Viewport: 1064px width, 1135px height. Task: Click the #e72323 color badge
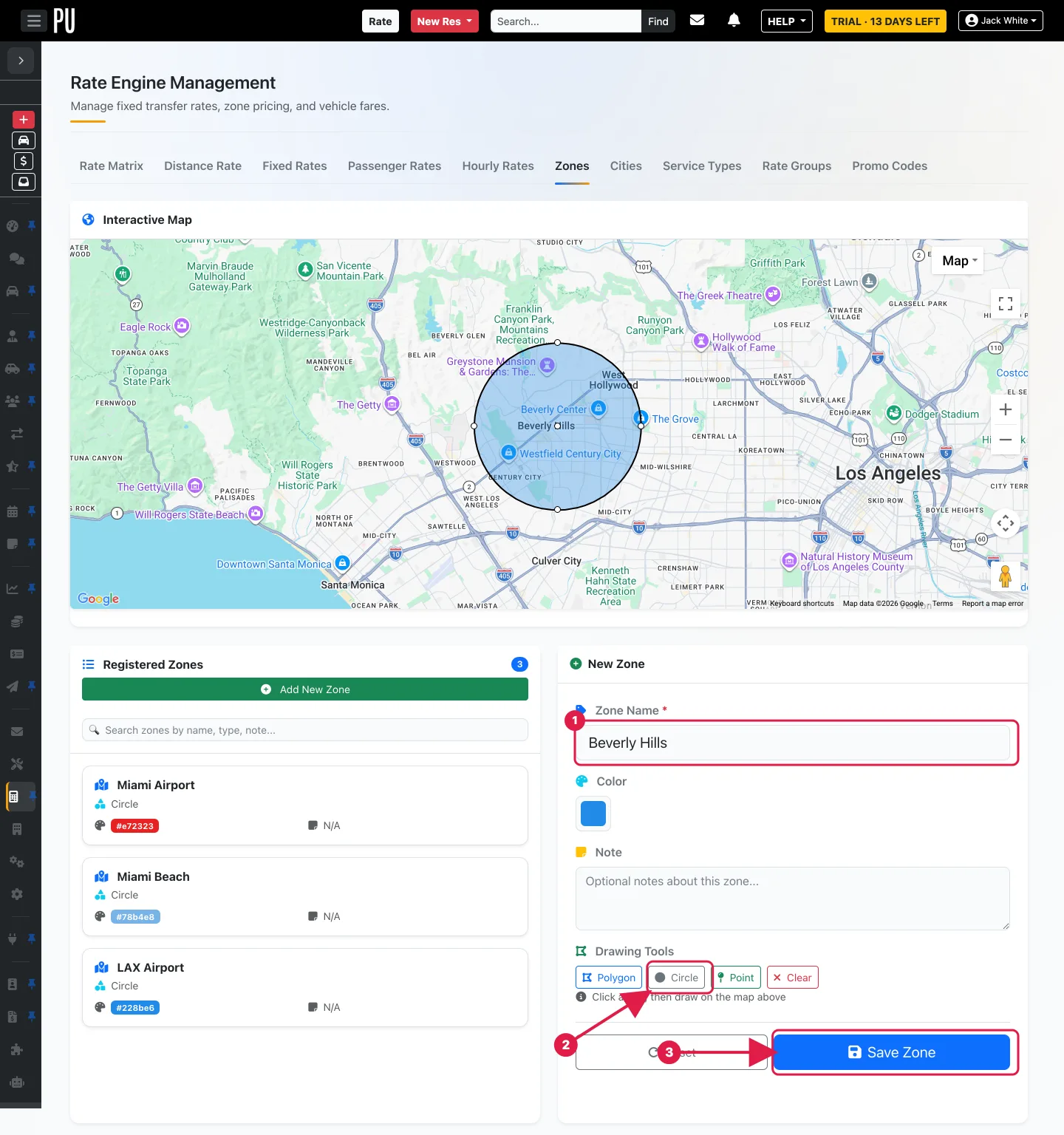(135, 826)
